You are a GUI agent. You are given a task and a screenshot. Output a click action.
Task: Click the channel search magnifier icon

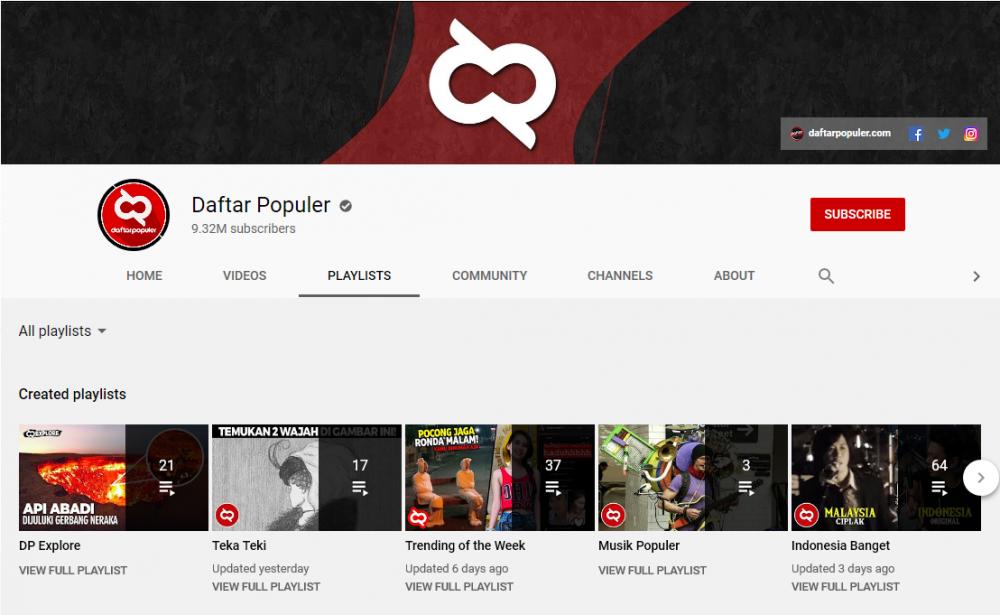click(x=826, y=276)
